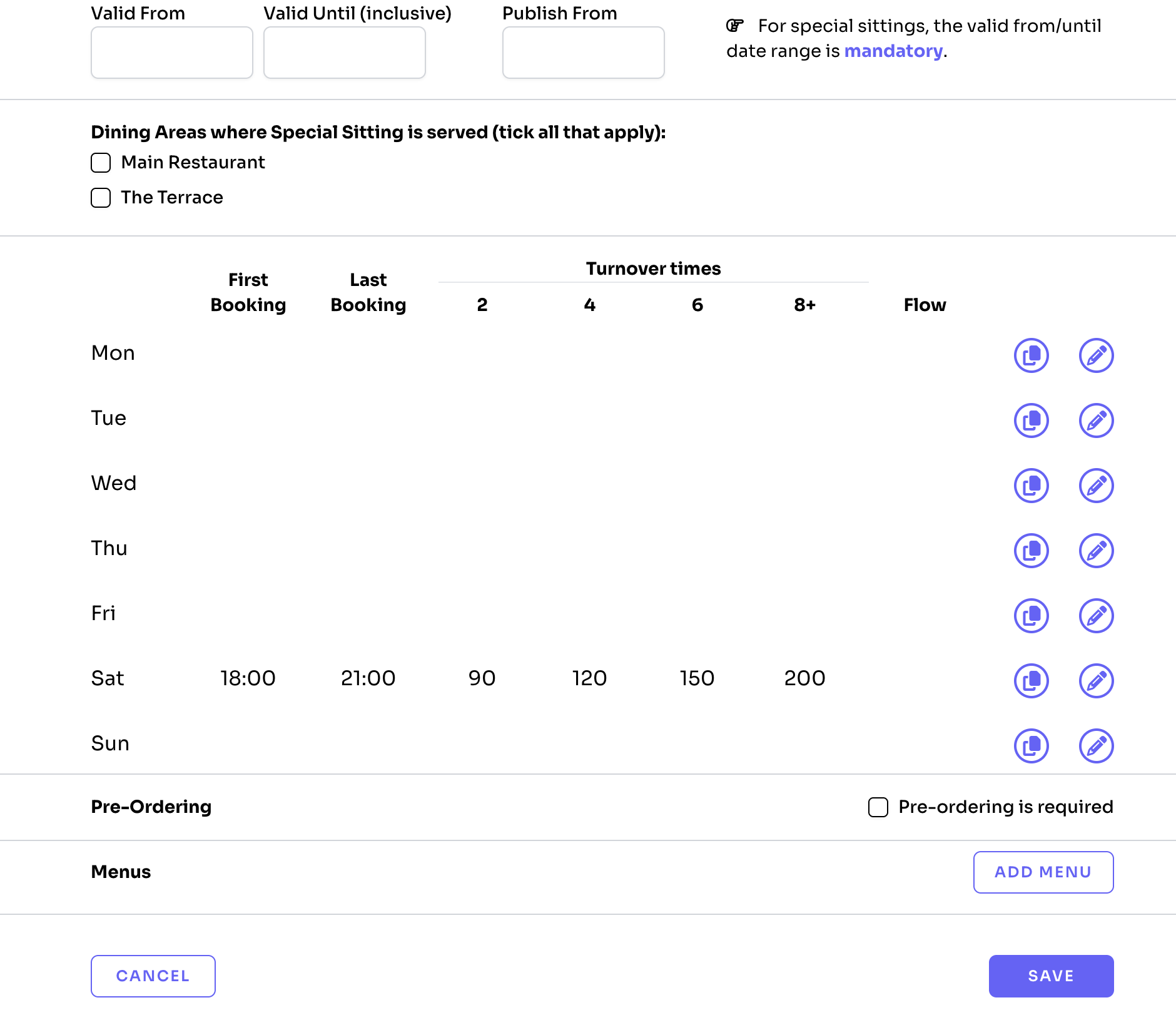Enable The Terrace dining area
Image resolution: width=1176 pixels, height=1010 pixels.
101,198
